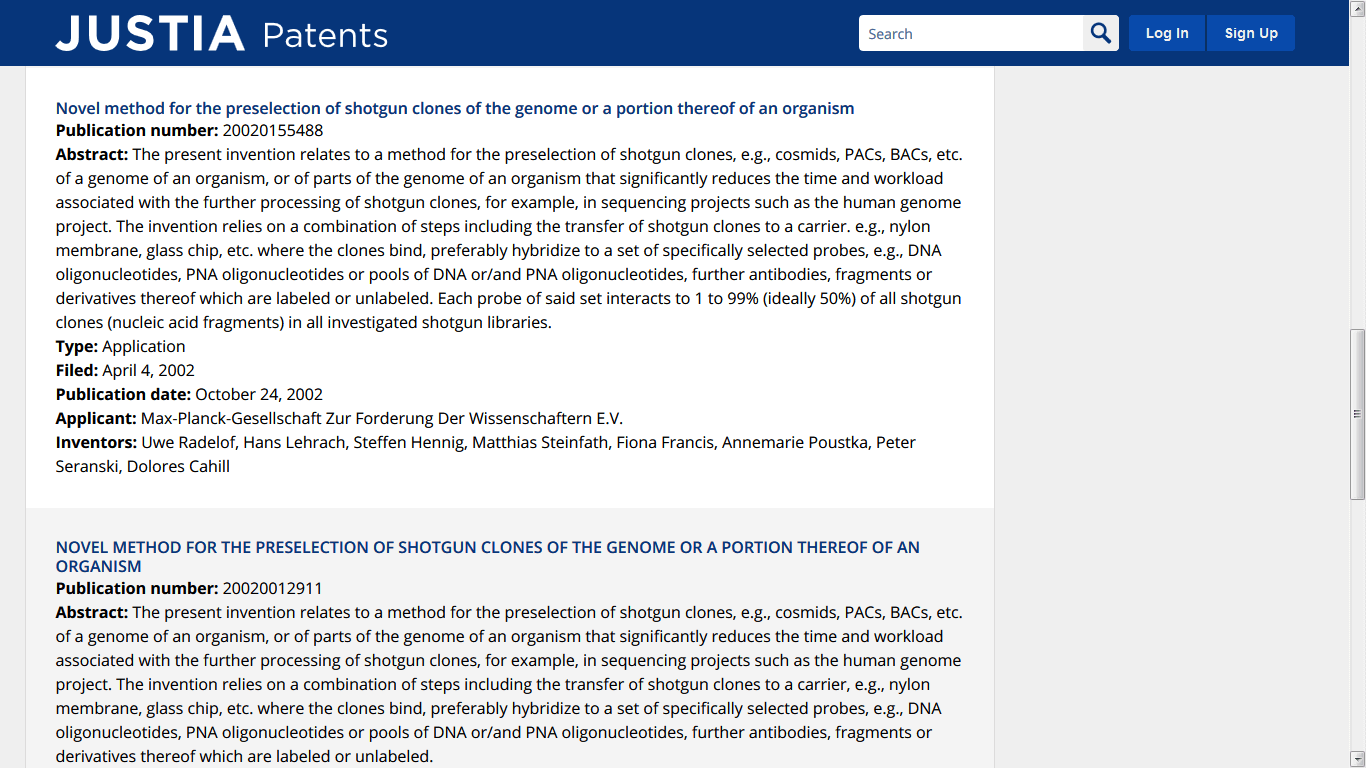Click the filed date April 4, 2002
The height and width of the screenshot is (768, 1366).
pyautogui.click(x=149, y=371)
